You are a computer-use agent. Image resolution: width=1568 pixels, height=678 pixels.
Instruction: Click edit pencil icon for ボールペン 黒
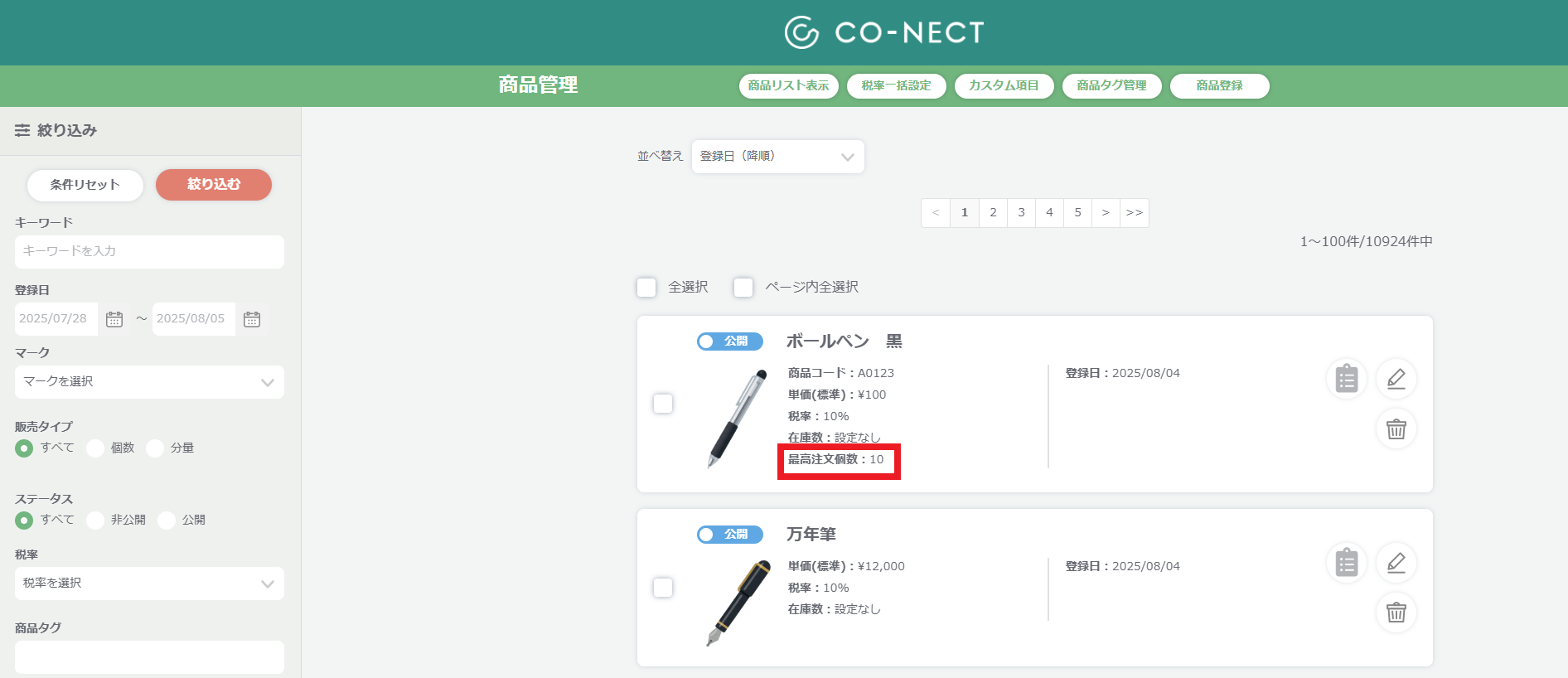(1396, 379)
